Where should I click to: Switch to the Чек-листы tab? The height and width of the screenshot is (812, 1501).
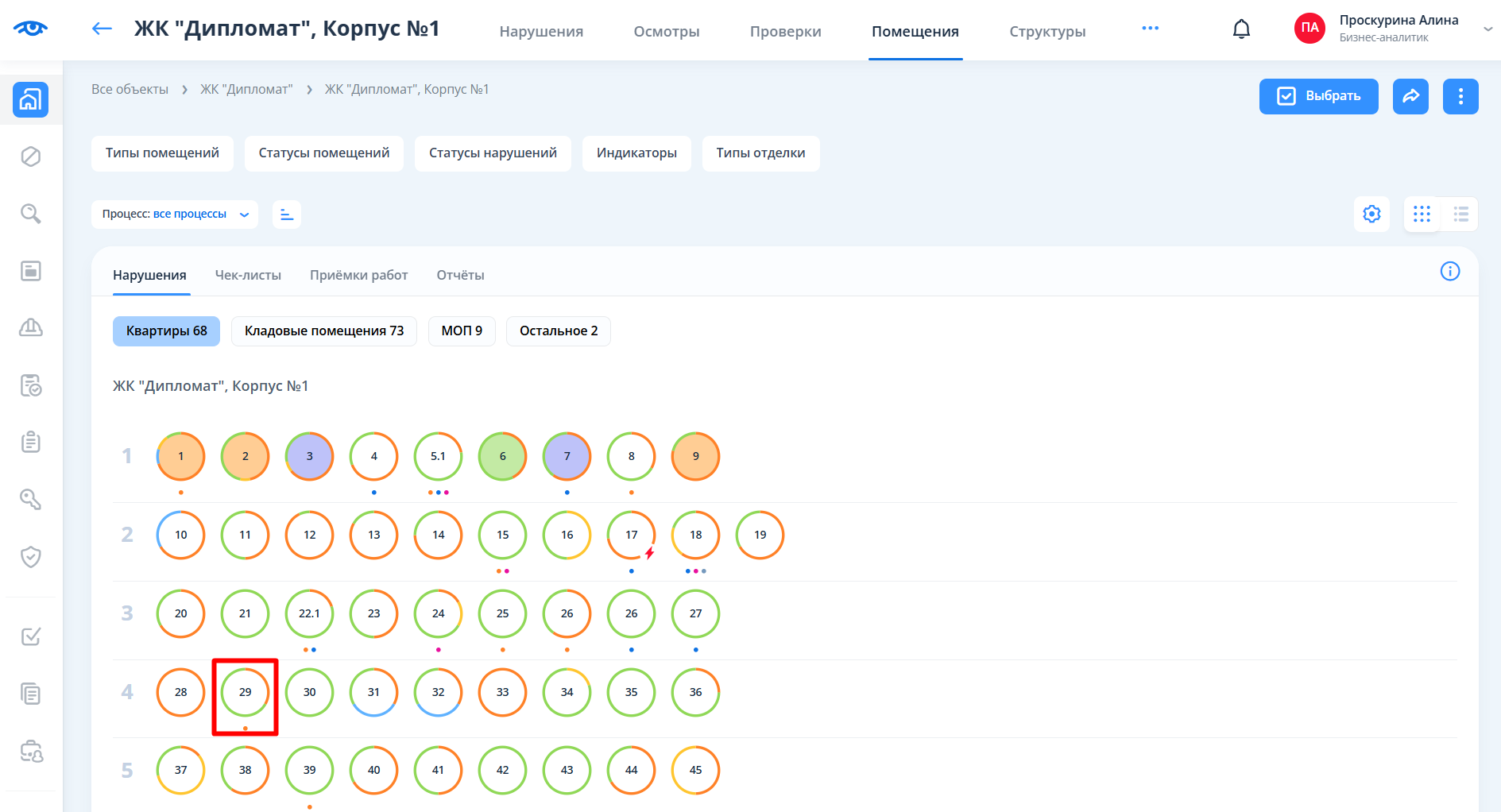coord(248,275)
